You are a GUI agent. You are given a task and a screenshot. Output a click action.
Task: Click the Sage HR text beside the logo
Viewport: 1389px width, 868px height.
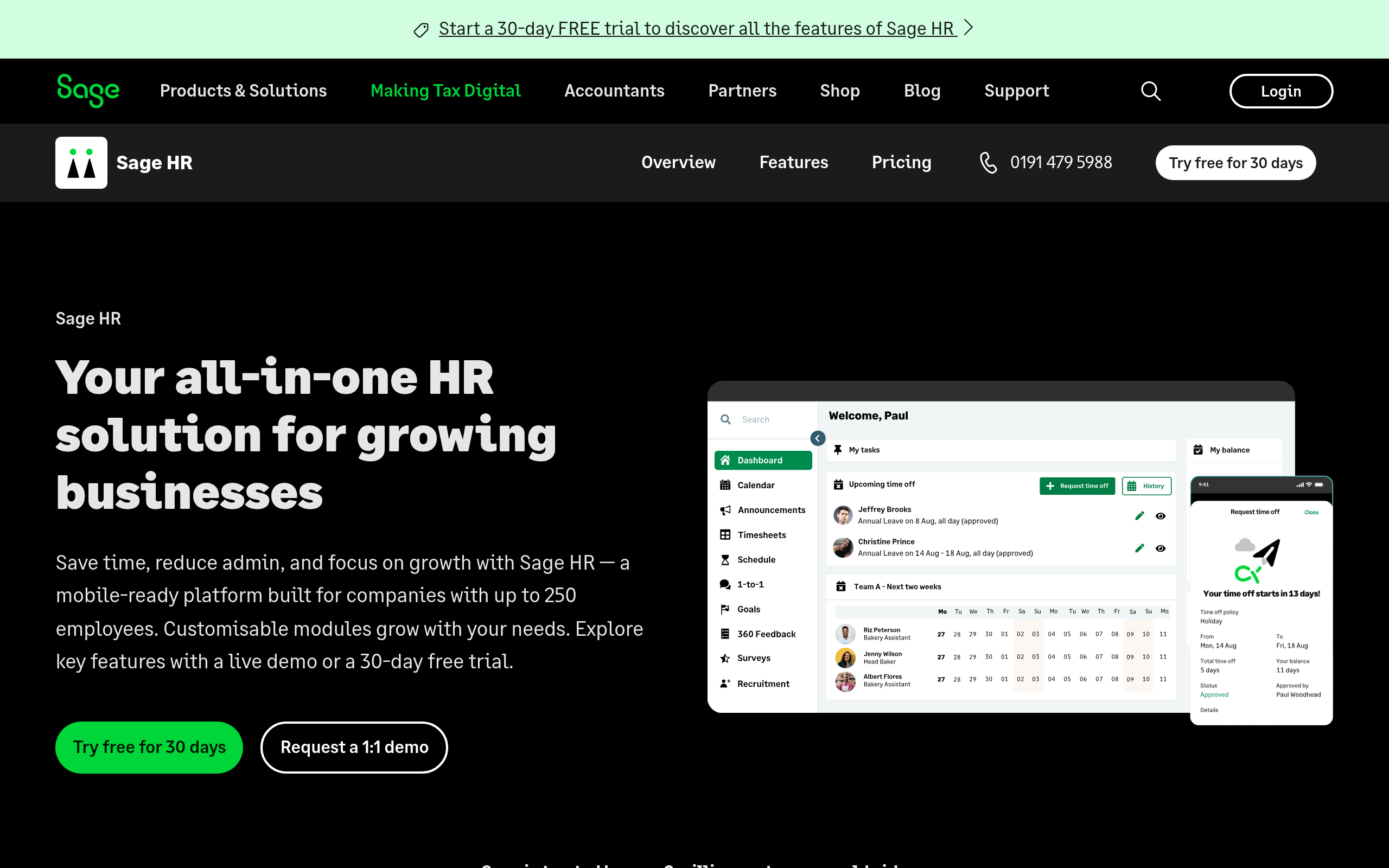(155, 162)
